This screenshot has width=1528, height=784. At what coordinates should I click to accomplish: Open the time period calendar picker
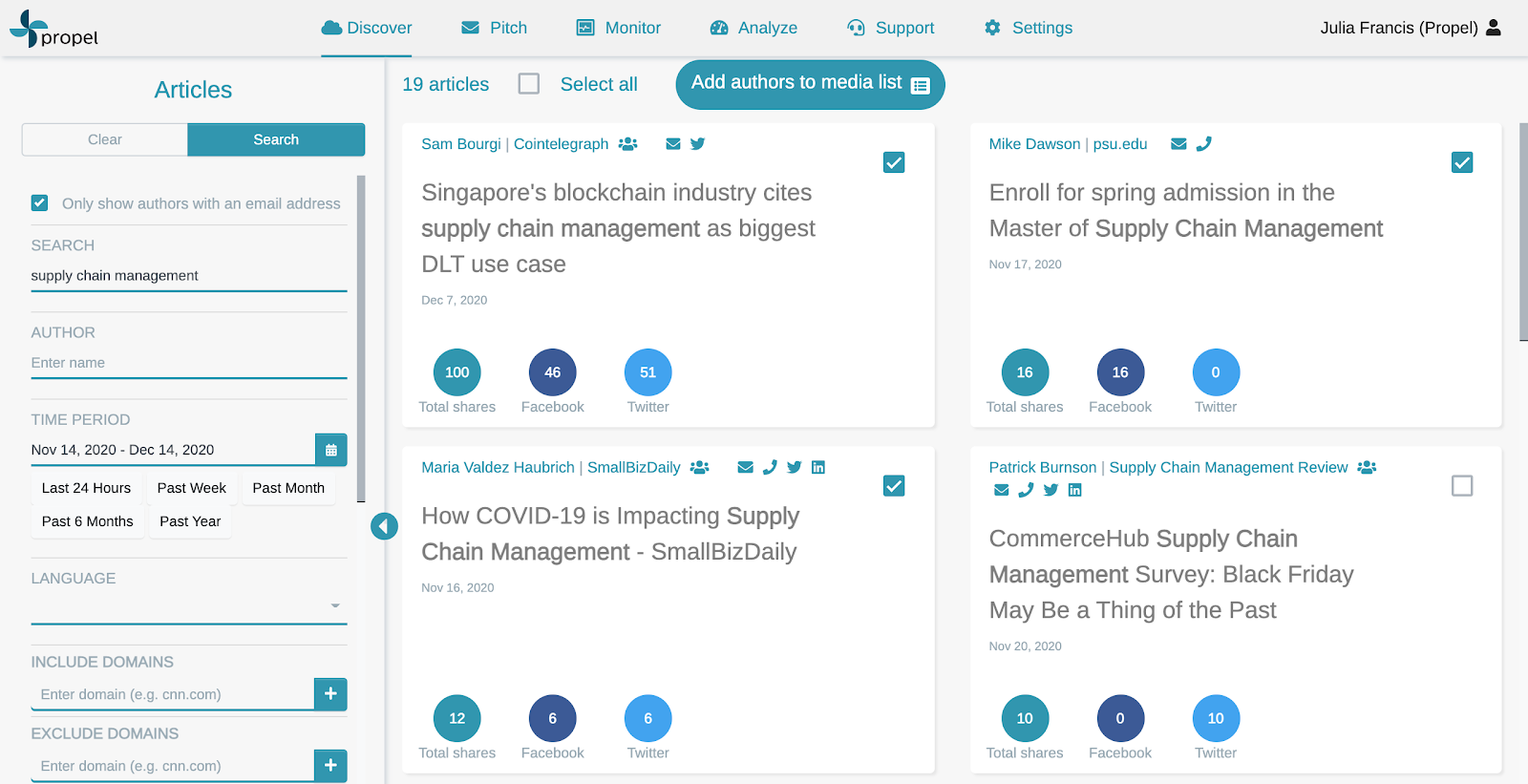point(331,450)
